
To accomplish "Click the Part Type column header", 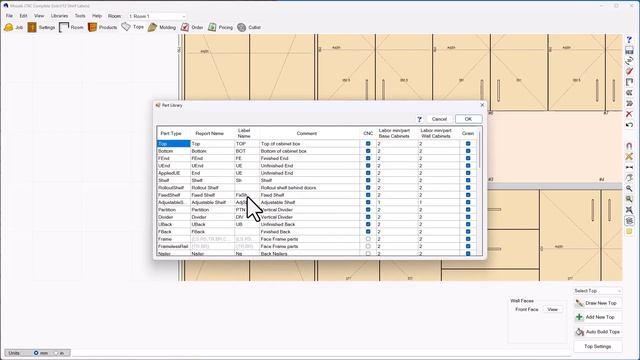I will 171,133.
